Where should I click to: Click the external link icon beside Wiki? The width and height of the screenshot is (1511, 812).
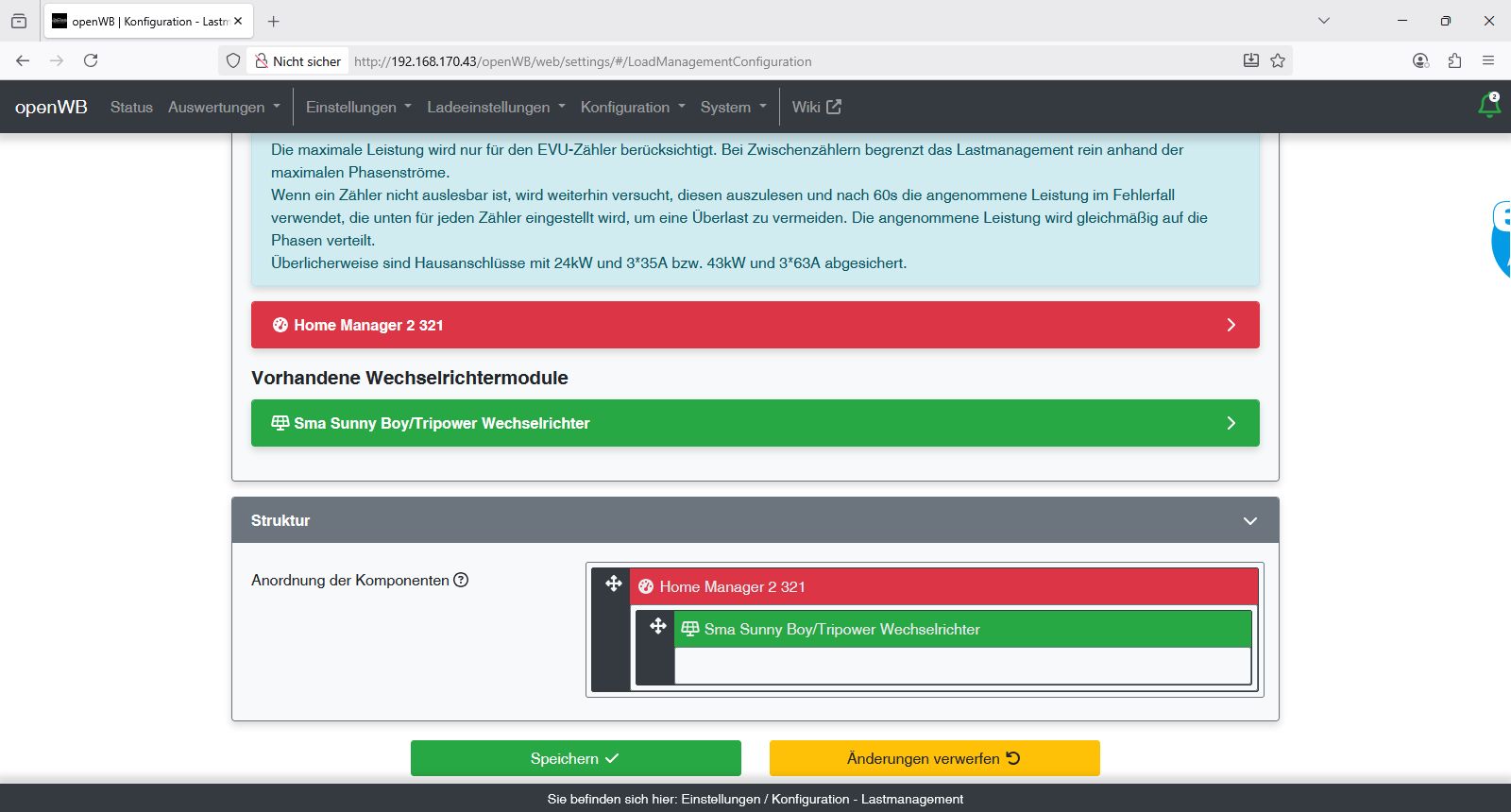pyautogui.click(x=834, y=107)
